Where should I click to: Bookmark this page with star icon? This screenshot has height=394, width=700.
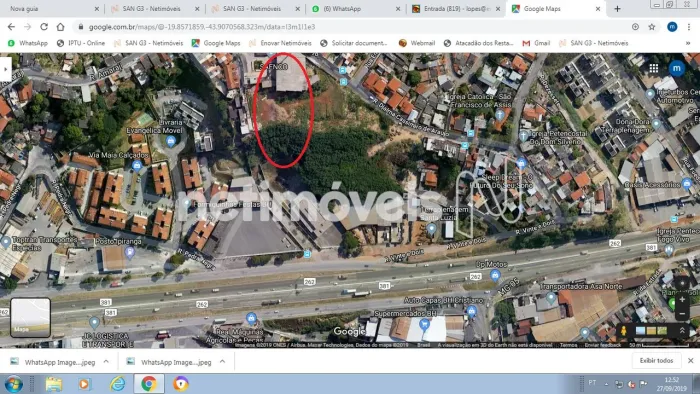point(652,27)
